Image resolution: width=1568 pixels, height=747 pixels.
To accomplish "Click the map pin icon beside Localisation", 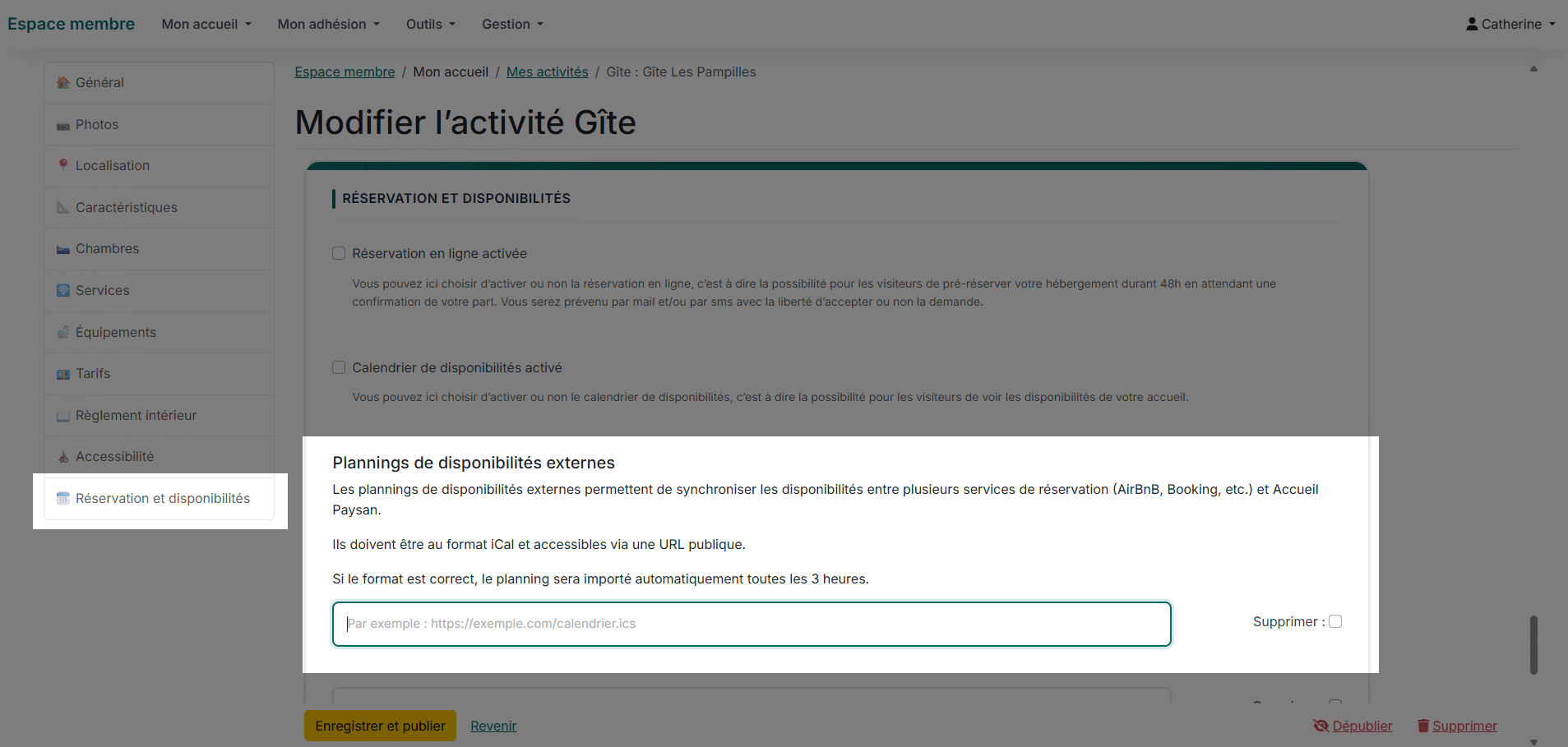I will click(x=62, y=165).
